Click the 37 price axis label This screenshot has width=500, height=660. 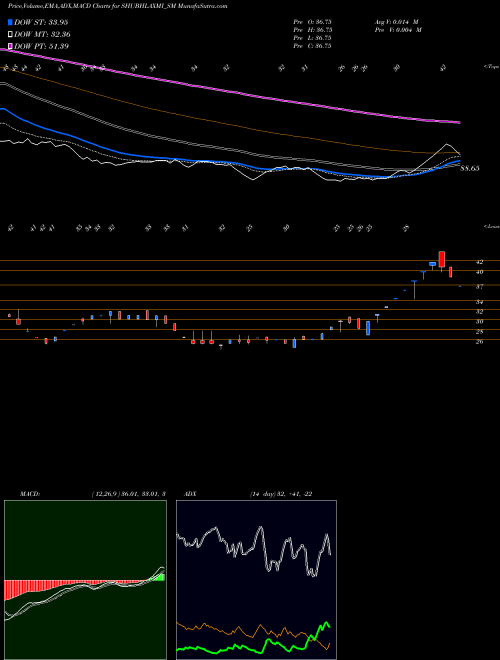479,287
